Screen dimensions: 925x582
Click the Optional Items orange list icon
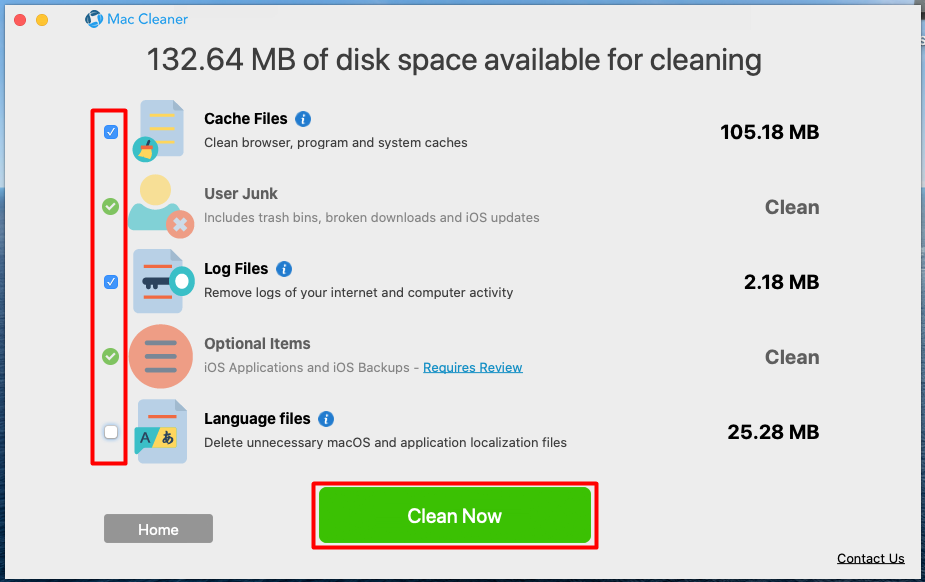(160, 356)
